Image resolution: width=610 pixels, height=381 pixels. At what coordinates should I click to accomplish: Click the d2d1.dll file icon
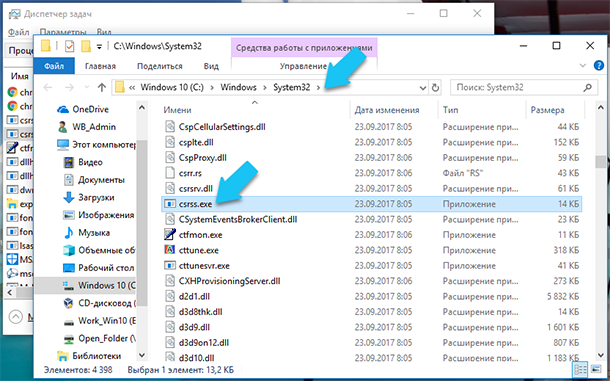click(170, 296)
